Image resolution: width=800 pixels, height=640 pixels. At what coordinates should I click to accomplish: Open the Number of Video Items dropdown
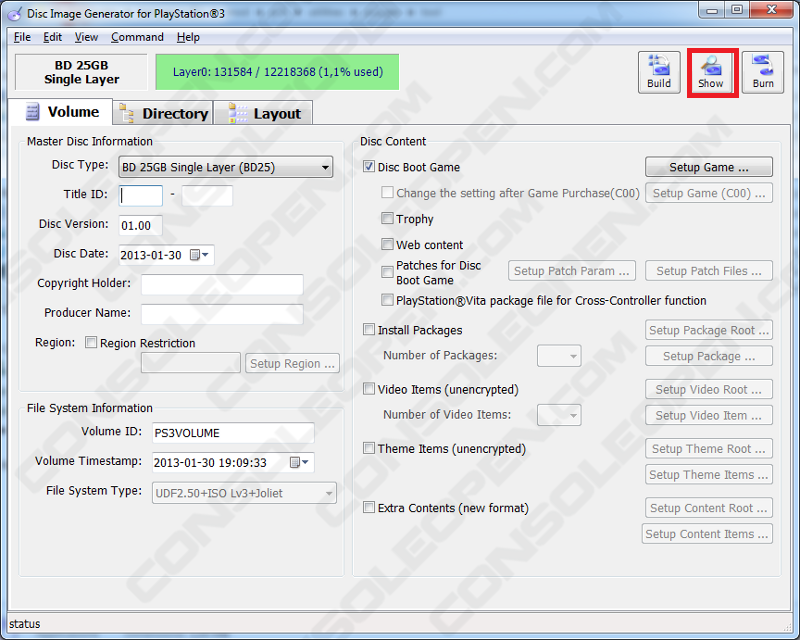[x=559, y=415]
